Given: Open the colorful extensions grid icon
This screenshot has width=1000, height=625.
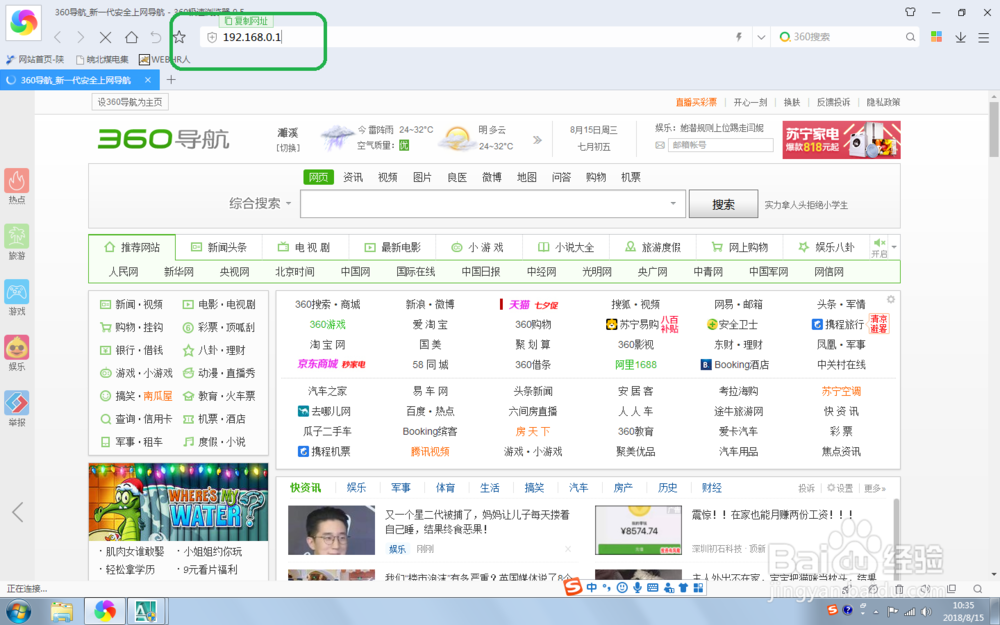Looking at the screenshot, I should point(936,36).
